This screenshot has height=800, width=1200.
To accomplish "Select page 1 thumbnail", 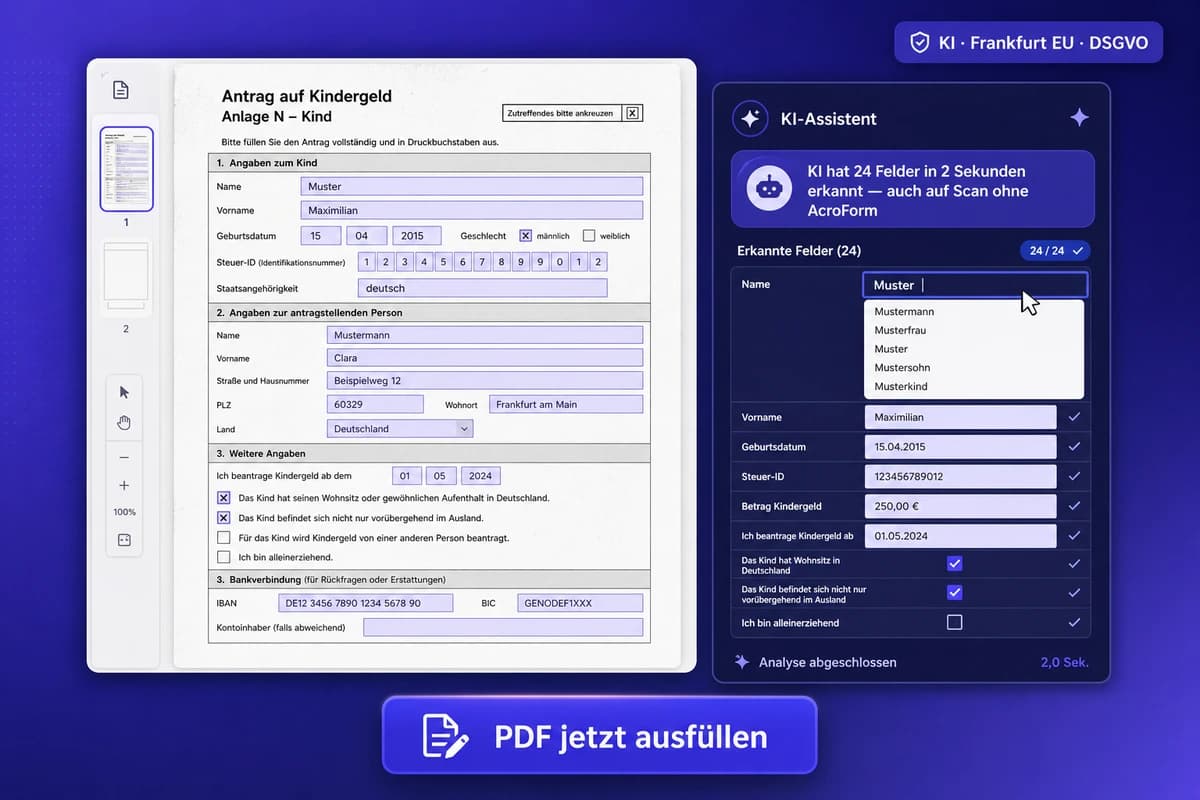I will pyautogui.click(x=126, y=169).
